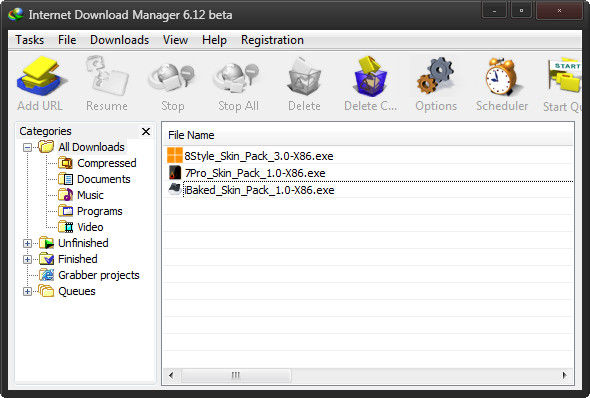Image resolution: width=590 pixels, height=398 pixels.
Task: Click the horizontal scrollbar thumb
Action: [236, 375]
